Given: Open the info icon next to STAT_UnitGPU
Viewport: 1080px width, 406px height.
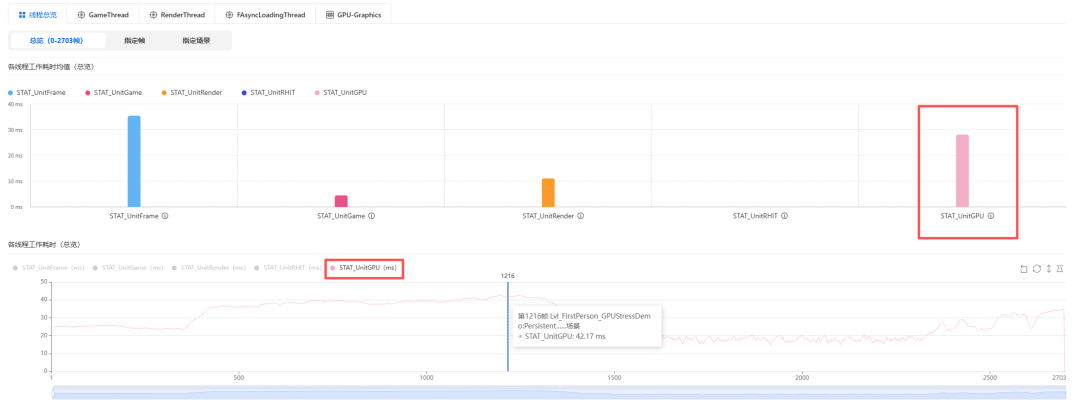Looking at the screenshot, I should pyautogui.click(x=990, y=216).
